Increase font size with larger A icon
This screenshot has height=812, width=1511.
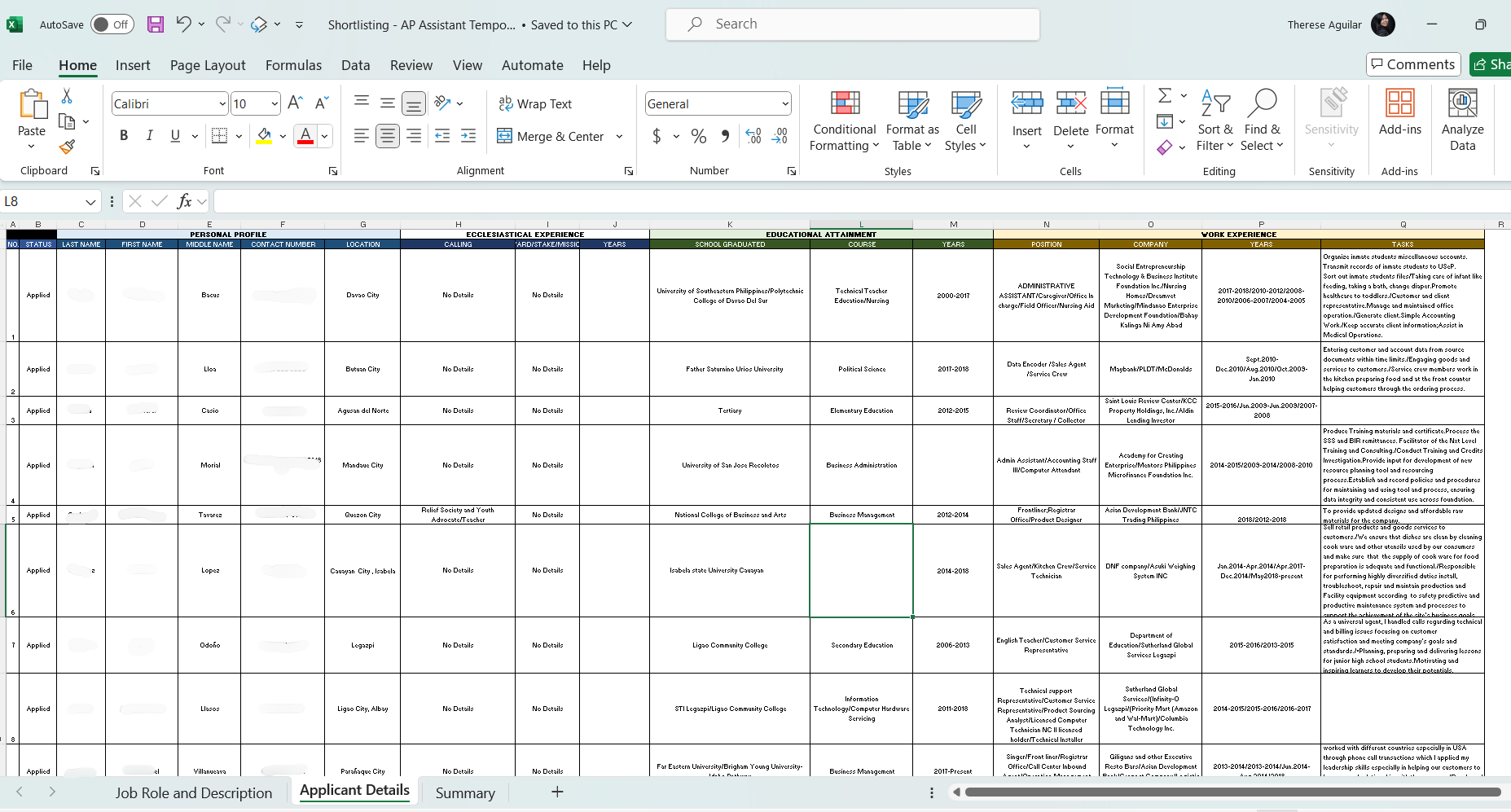[x=295, y=103]
